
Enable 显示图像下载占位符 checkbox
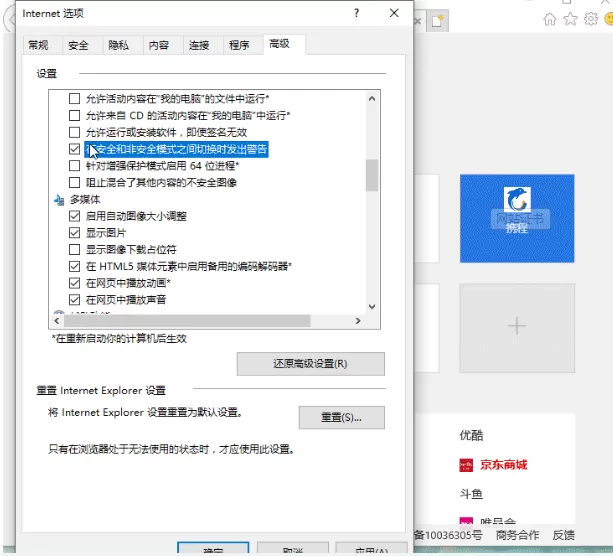pyautogui.click(x=74, y=249)
